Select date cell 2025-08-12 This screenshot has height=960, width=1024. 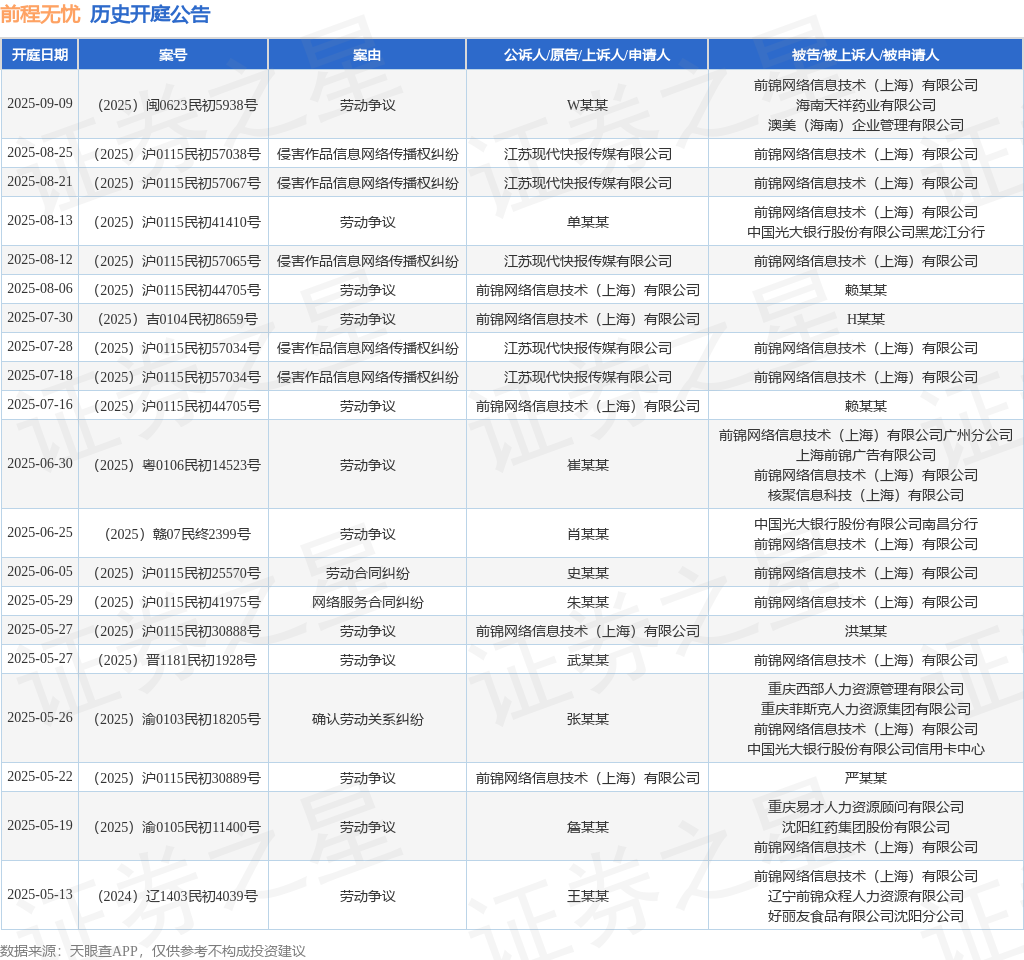pyautogui.click(x=40, y=260)
